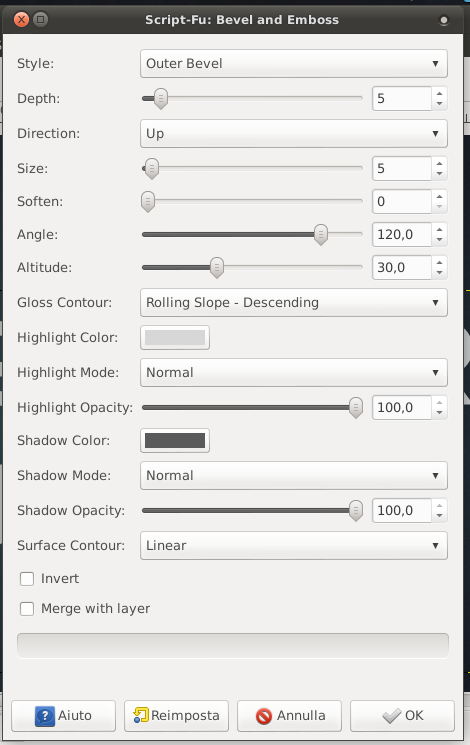Image resolution: width=470 pixels, height=745 pixels.
Task: Open the Highlight Mode dropdown
Action: point(294,372)
